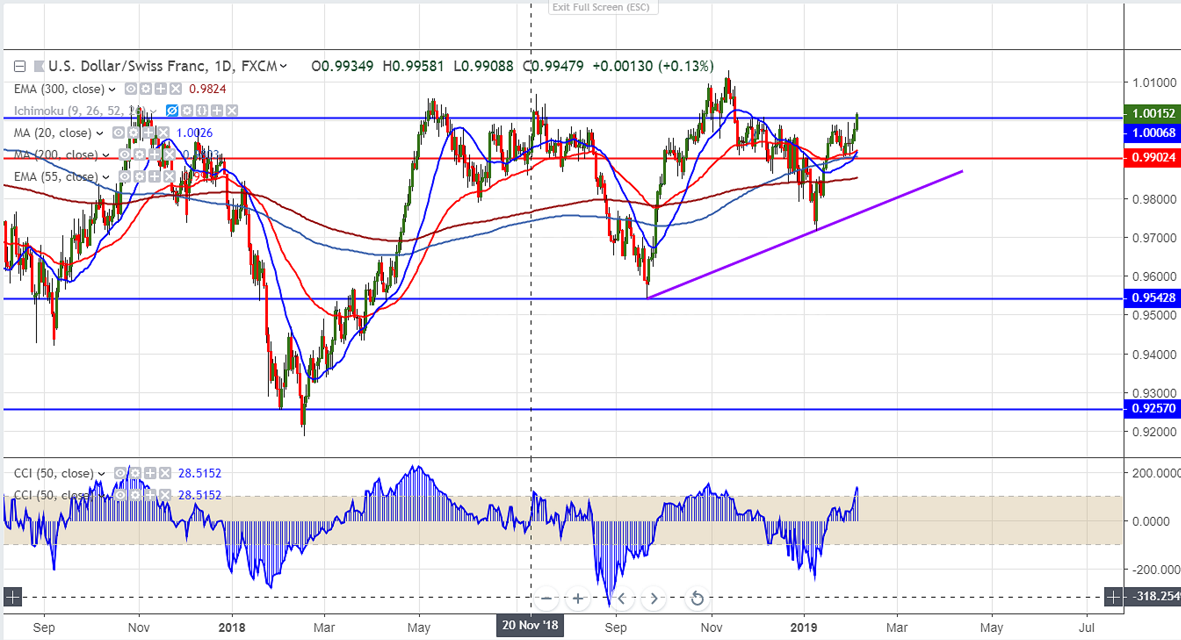View Ichimoku source code braces icon
The height and width of the screenshot is (640, 1181).
[x=202, y=111]
